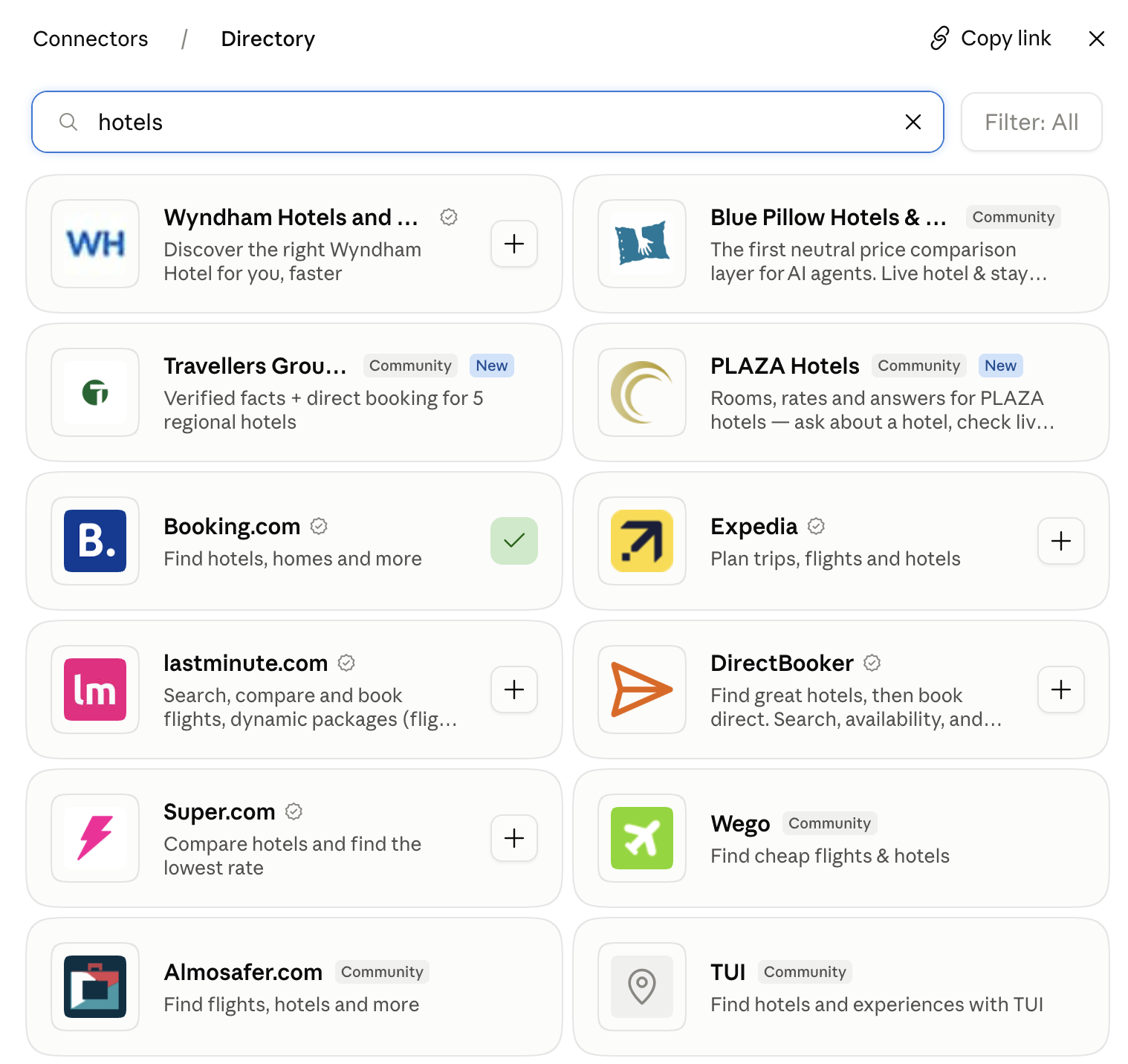This screenshot has height=1064, width=1128.
Task: Toggle the Booking.com connected checkmark
Action: (x=514, y=541)
